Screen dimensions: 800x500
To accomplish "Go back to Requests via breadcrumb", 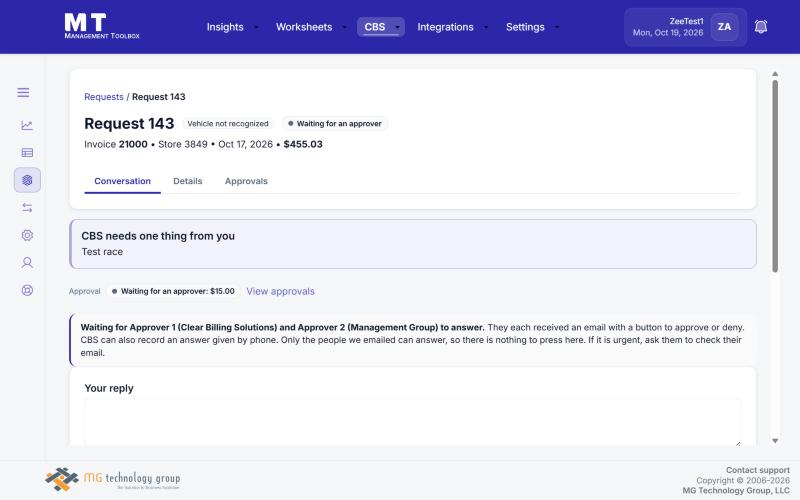I will point(104,97).
